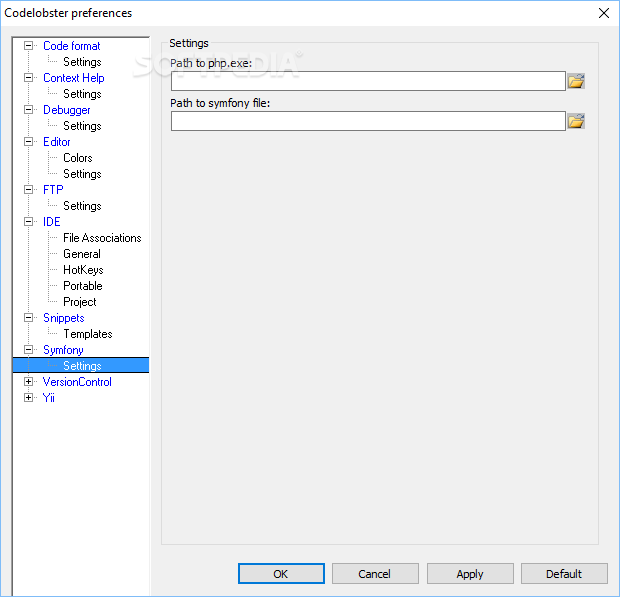The image size is (620, 597).
Task: Open Settings under Code format
Action: (82, 62)
